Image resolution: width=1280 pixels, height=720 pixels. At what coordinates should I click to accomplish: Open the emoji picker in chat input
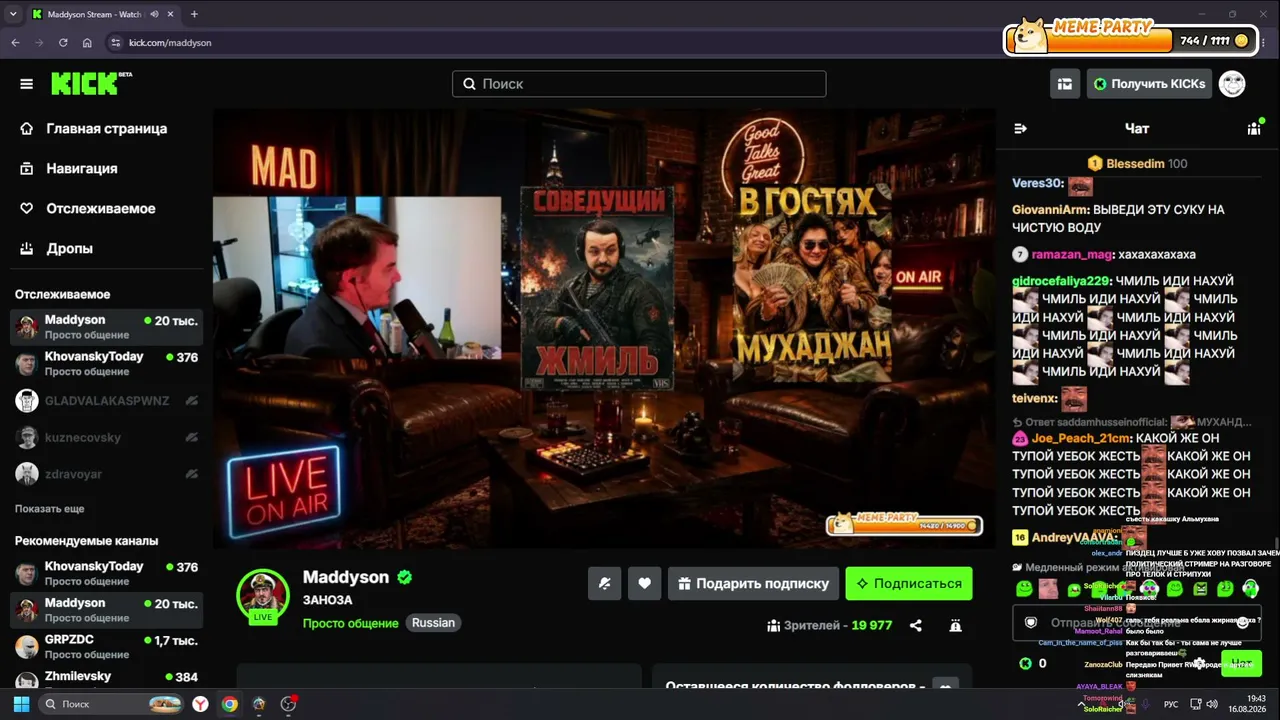pyautogui.click(x=1243, y=622)
